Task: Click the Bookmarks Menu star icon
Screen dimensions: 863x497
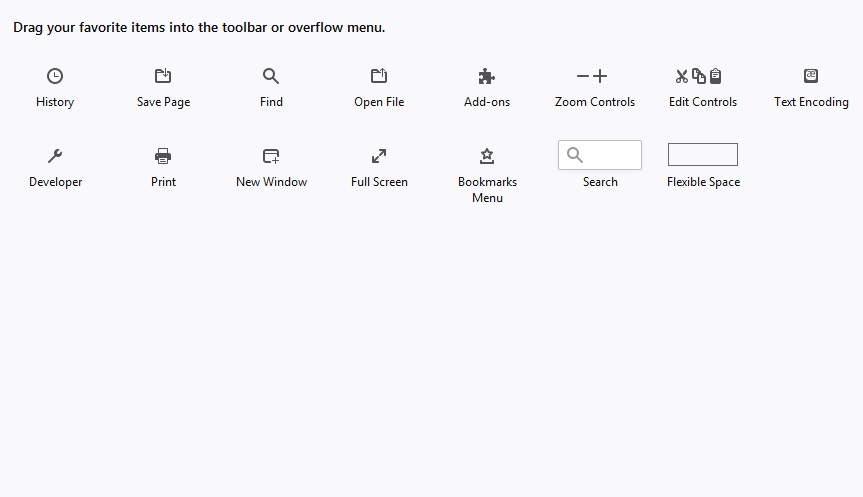Action: [487, 156]
